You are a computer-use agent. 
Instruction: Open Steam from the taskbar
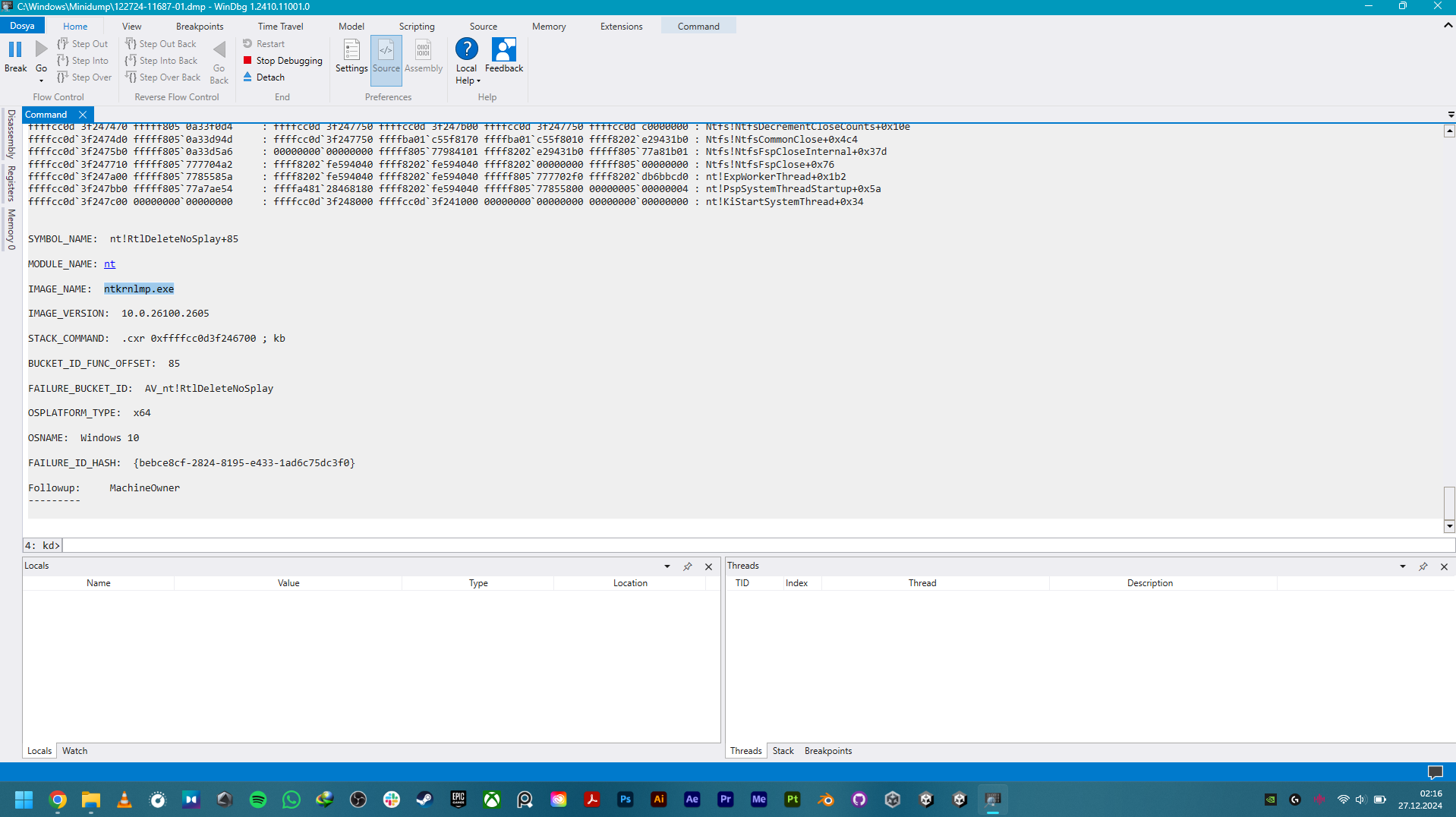click(424, 800)
